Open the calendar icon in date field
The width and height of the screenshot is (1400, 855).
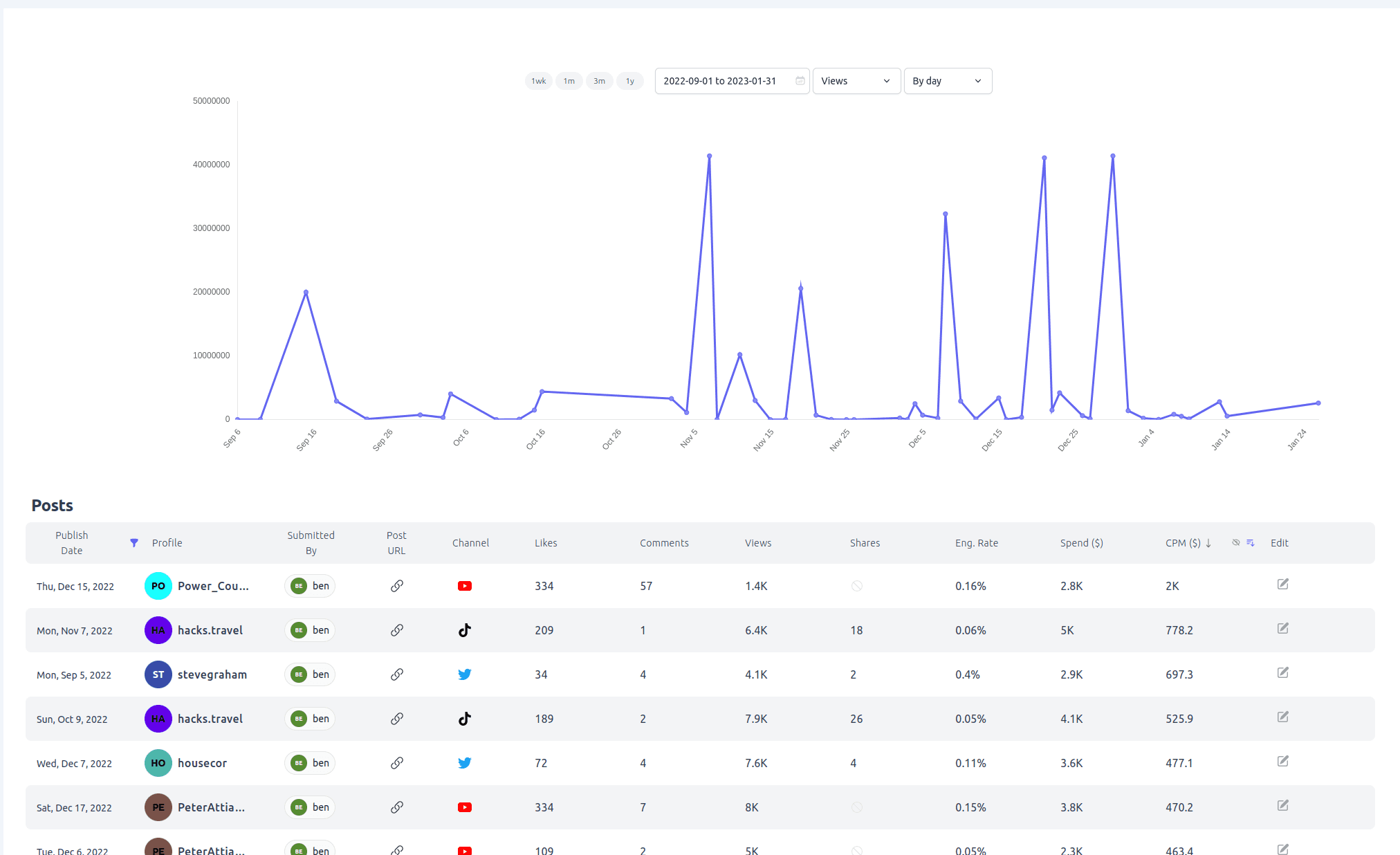[x=800, y=81]
